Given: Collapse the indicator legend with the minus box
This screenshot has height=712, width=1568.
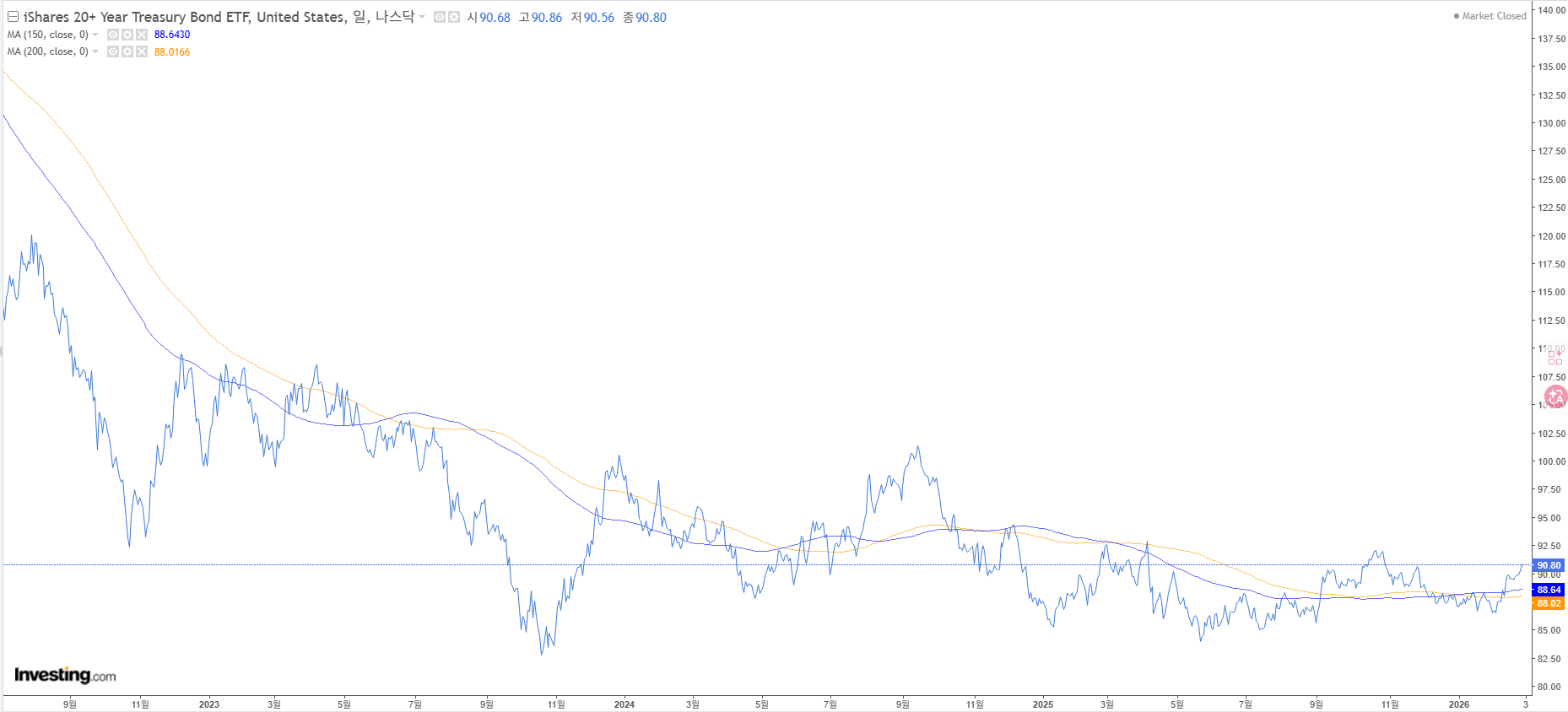Looking at the screenshot, I should pos(13,17).
